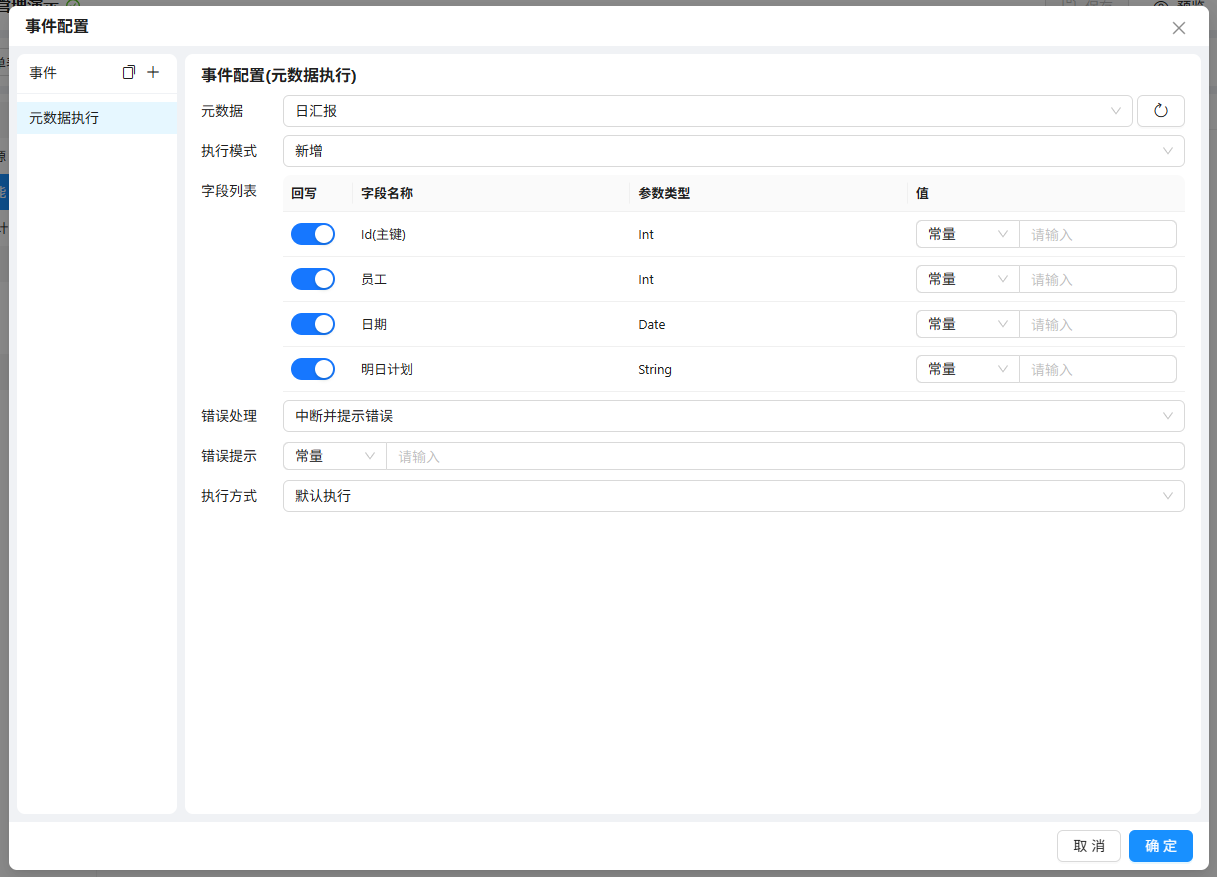Open 常量 value type dropdown for Id(主键)
Viewport: 1217px width, 877px height.
click(967, 234)
